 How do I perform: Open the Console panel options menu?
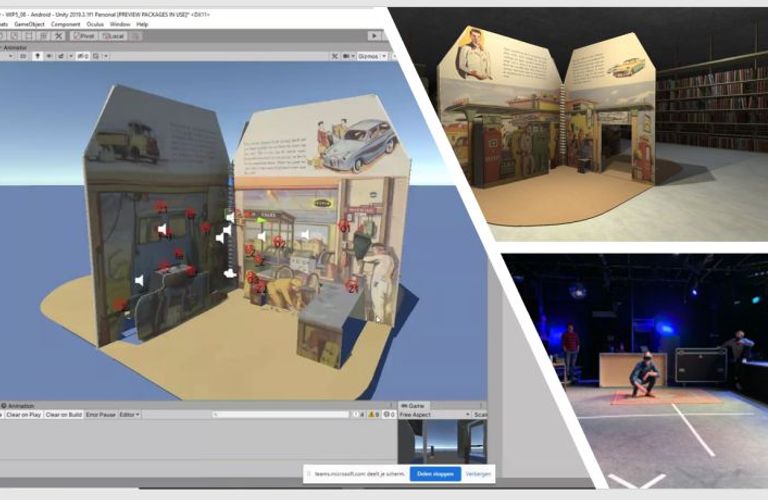(391, 405)
